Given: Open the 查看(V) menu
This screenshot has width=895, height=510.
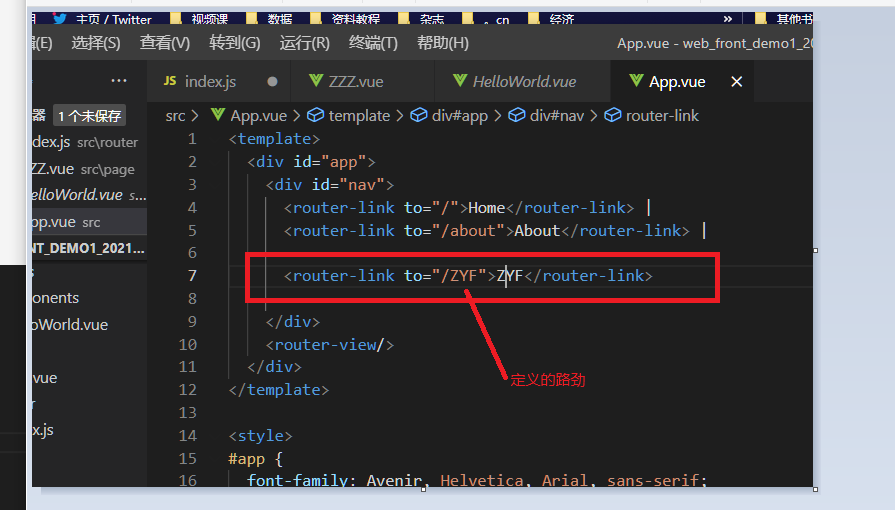Looking at the screenshot, I should point(165,43).
